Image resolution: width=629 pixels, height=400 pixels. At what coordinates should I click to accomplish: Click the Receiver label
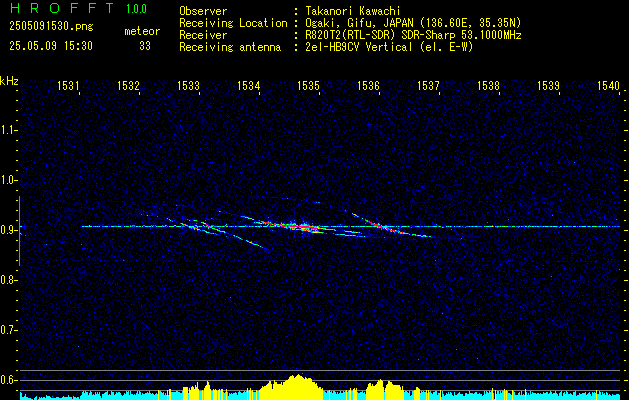coord(203,35)
